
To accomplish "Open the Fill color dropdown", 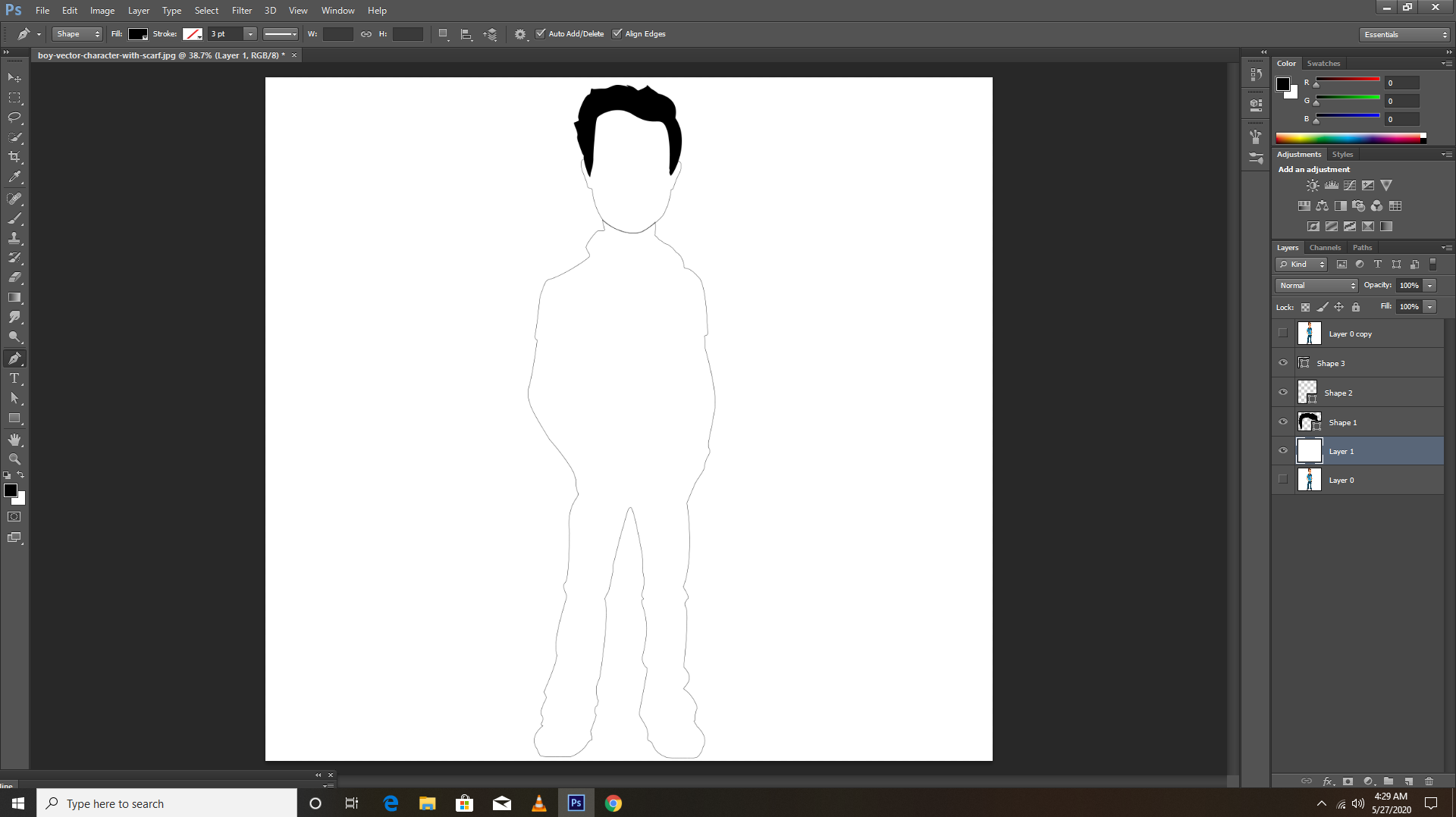I will pyautogui.click(x=138, y=34).
